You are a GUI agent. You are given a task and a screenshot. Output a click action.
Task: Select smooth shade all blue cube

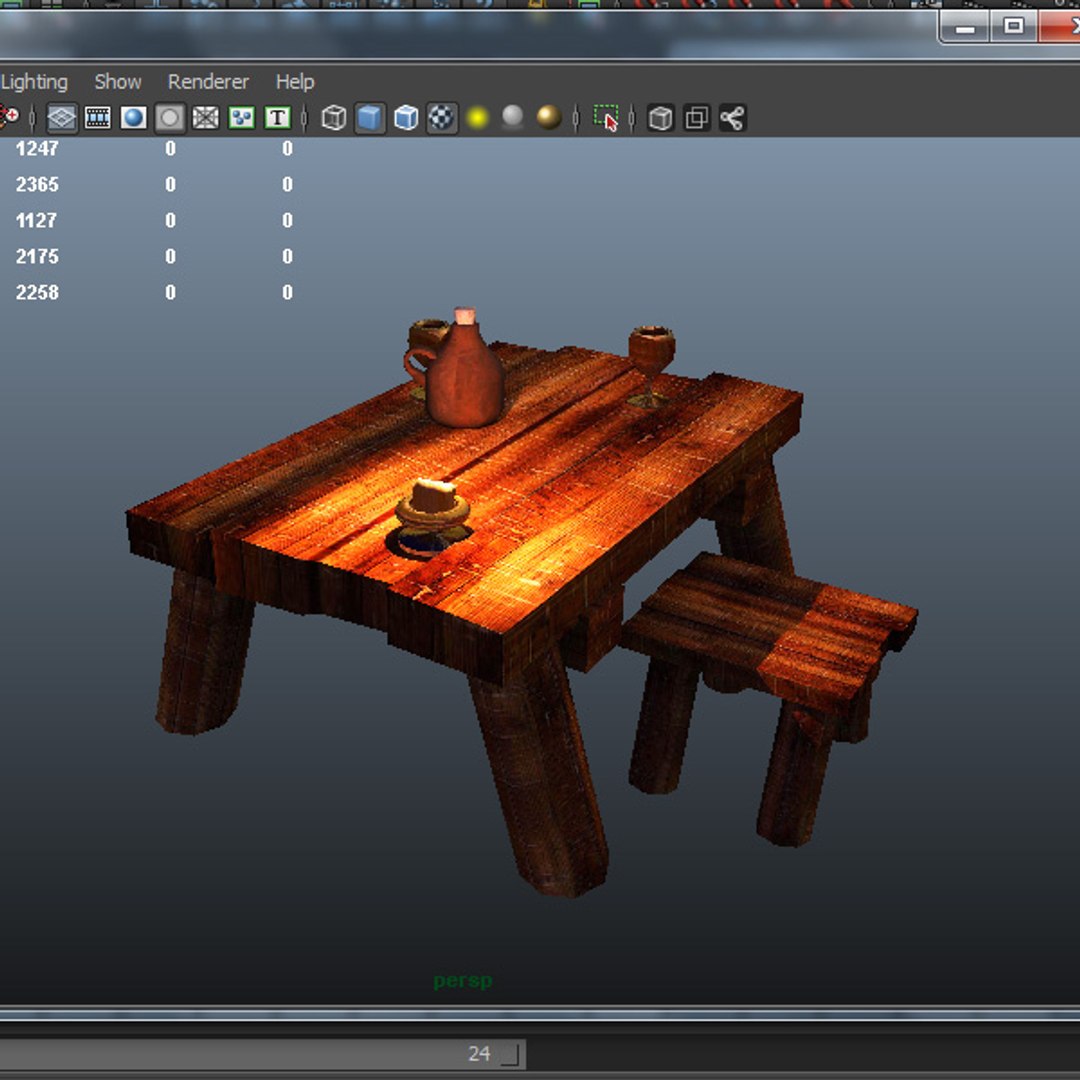370,118
